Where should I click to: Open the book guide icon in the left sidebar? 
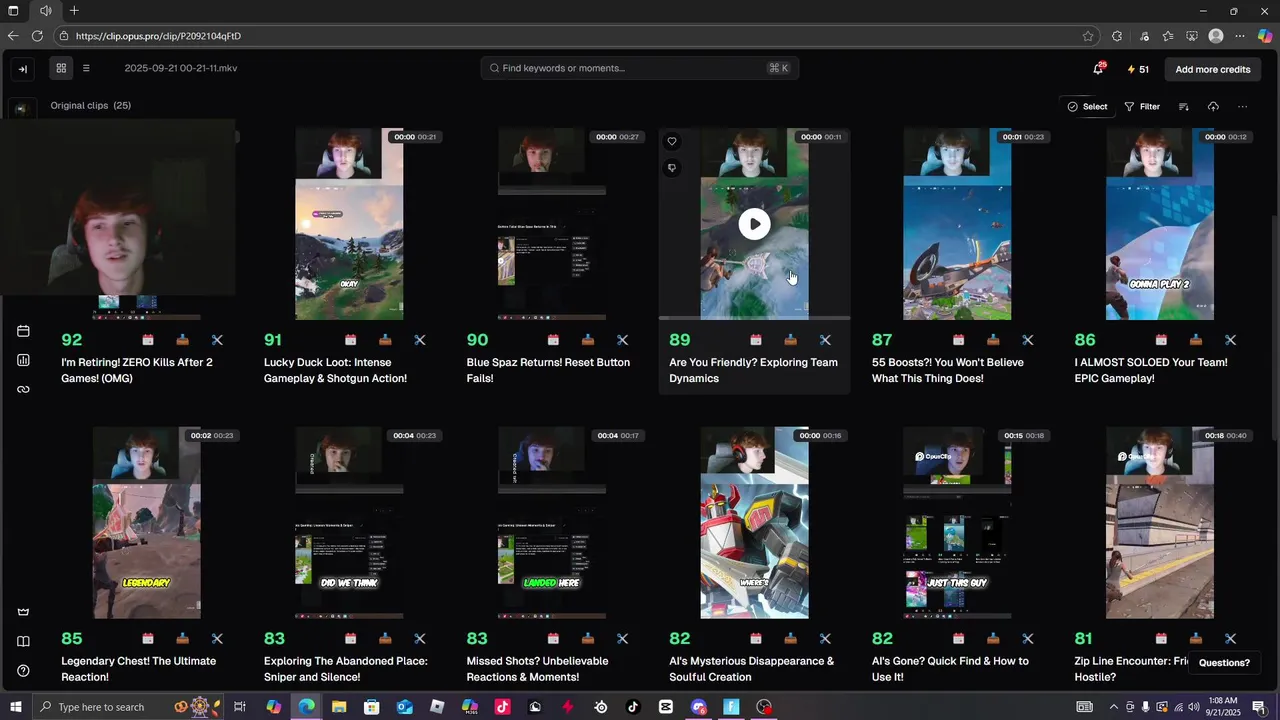(x=23, y=641)
